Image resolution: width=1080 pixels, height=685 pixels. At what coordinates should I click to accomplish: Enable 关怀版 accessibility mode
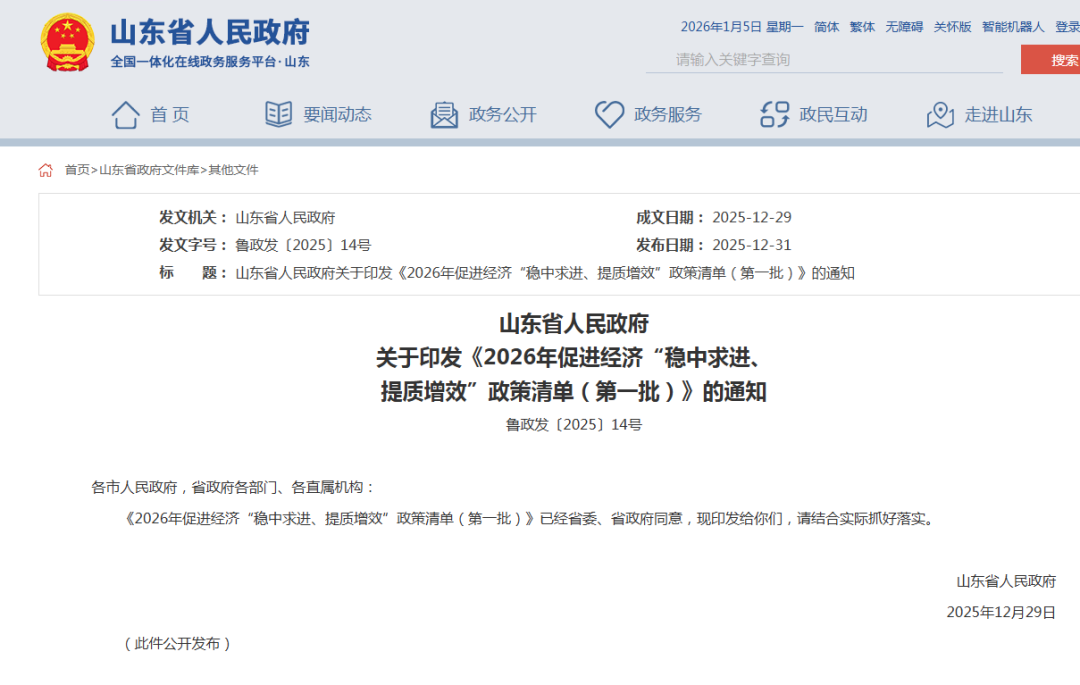click(x=952, y=27)
